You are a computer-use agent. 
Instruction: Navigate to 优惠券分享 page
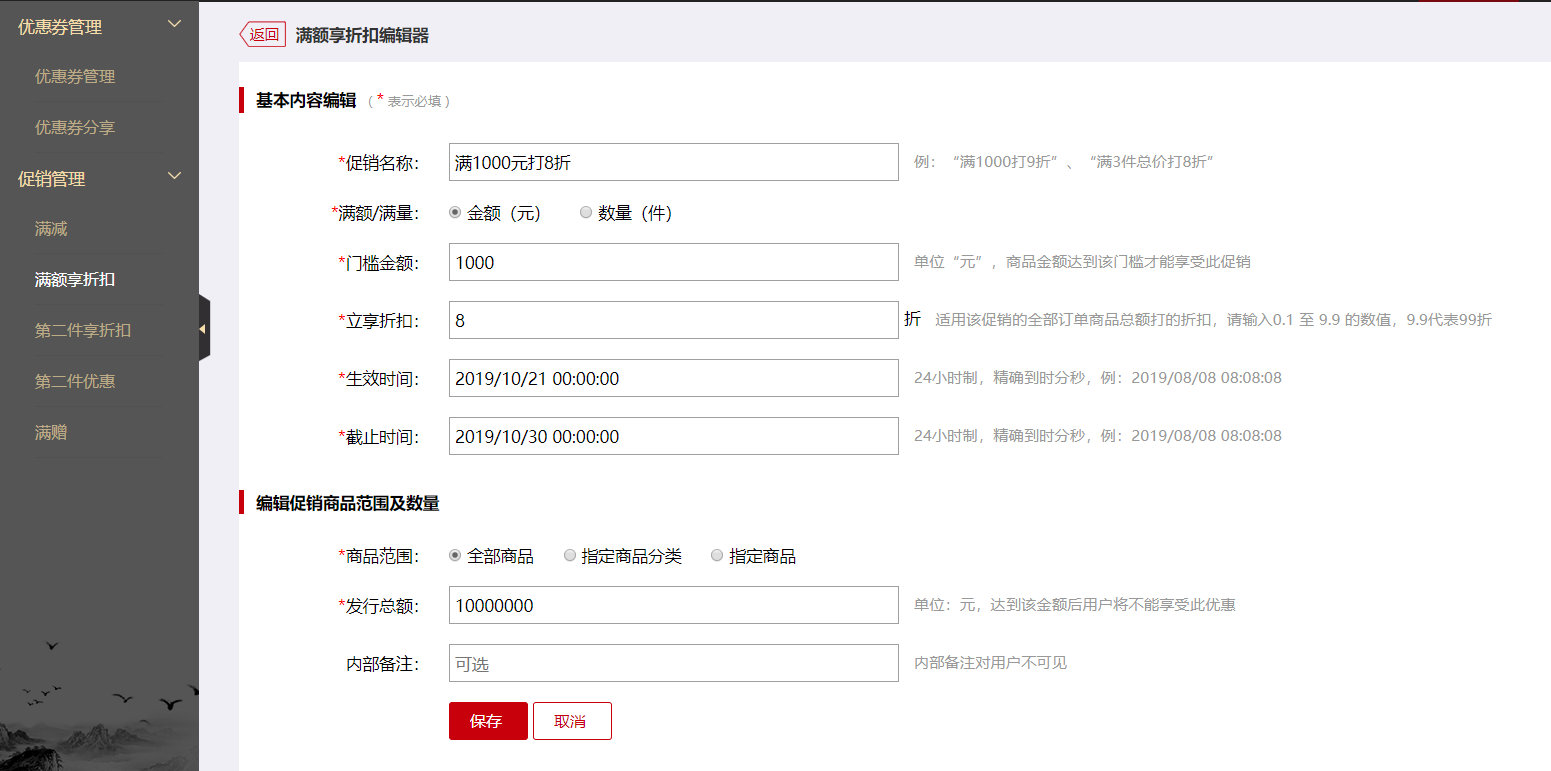coord(77,127)
